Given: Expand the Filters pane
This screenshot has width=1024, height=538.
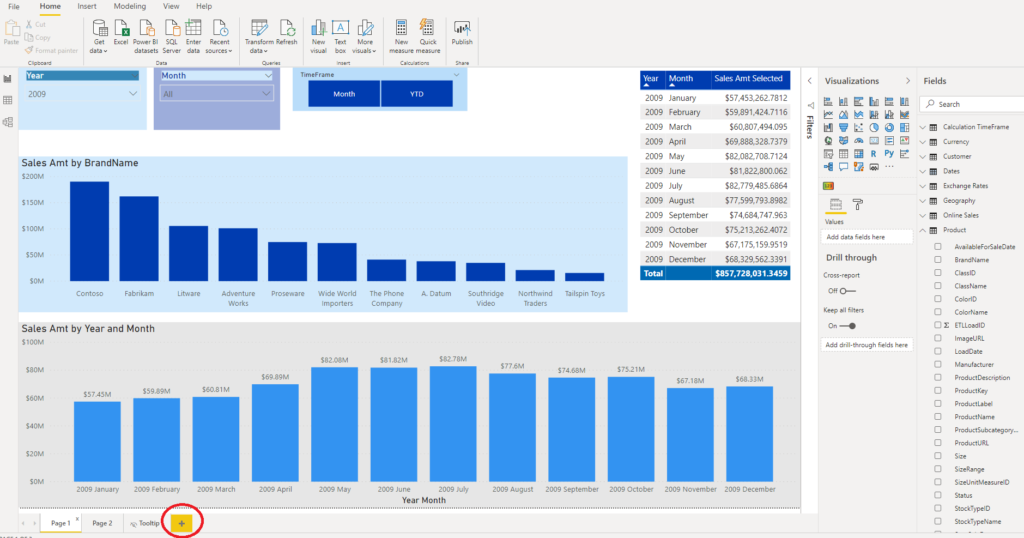Looking at the screenshot, I should pos(810,81).
